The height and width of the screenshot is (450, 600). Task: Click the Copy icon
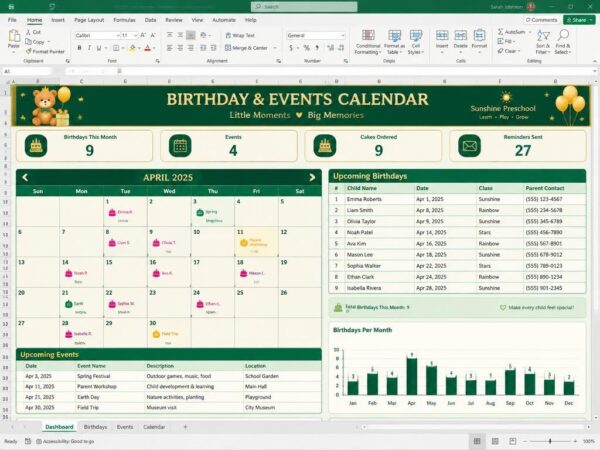point(28,42)
